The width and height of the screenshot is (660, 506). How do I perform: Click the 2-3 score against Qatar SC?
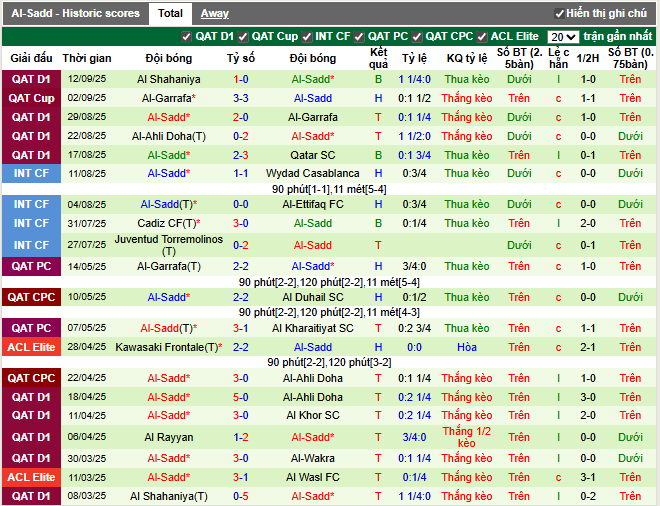tap(241, 155)
